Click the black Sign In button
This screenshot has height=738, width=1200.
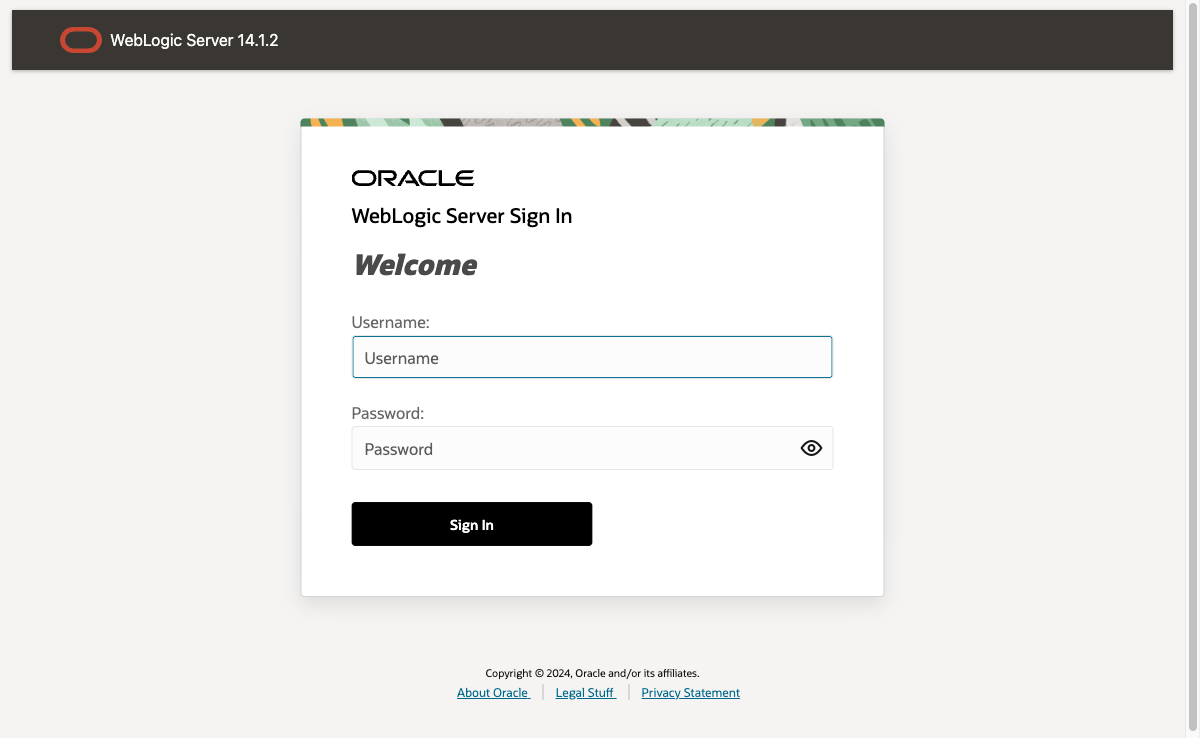(x=472, y=524)
